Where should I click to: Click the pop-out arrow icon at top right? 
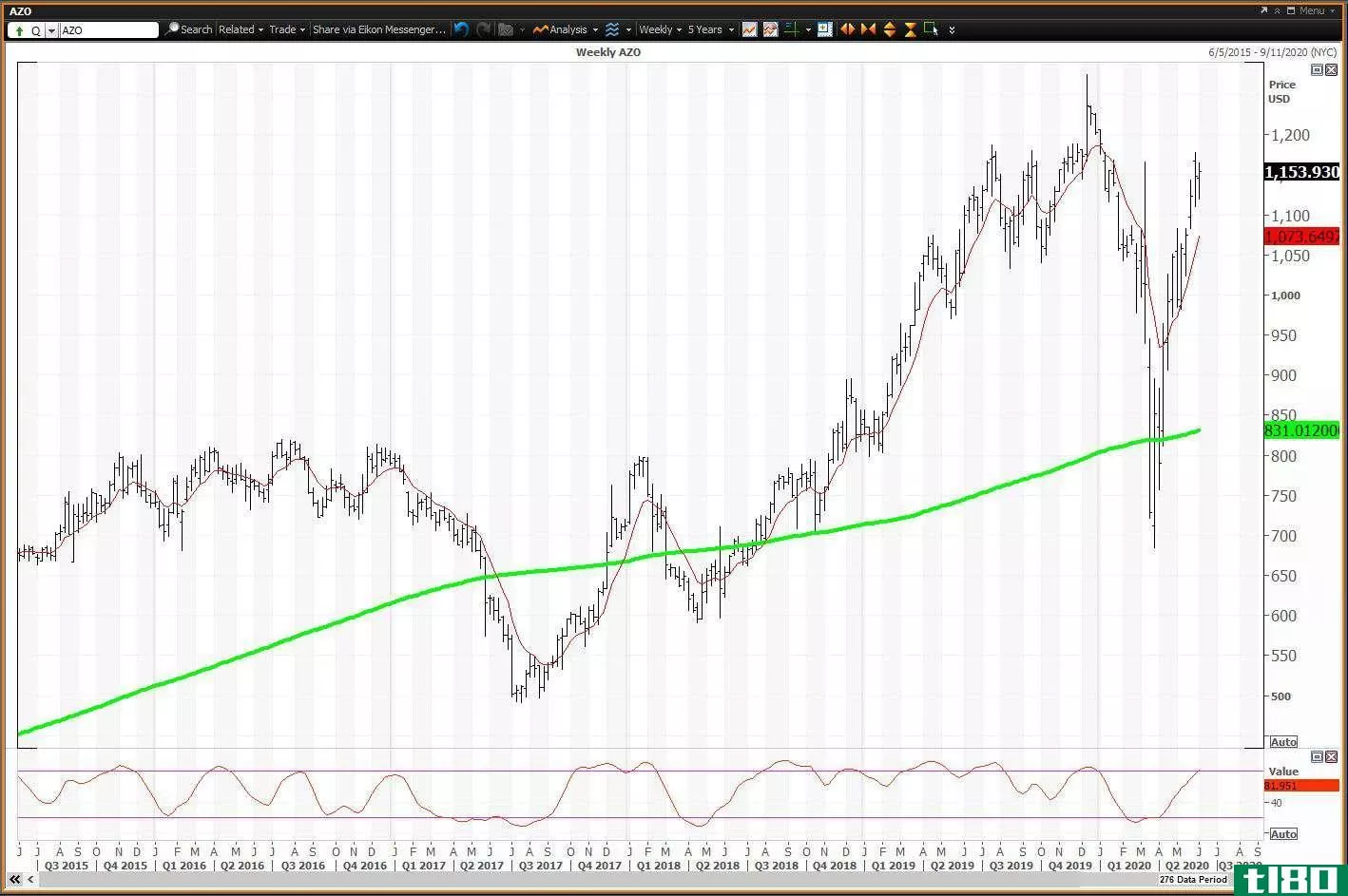coord(1263,10)
